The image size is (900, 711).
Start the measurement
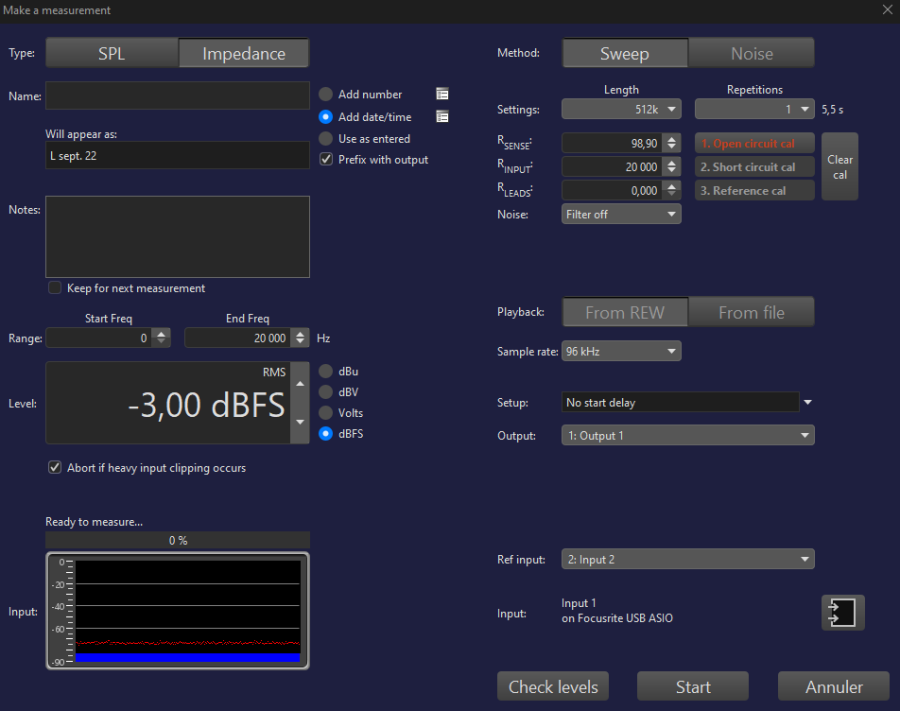pos(693,686)
